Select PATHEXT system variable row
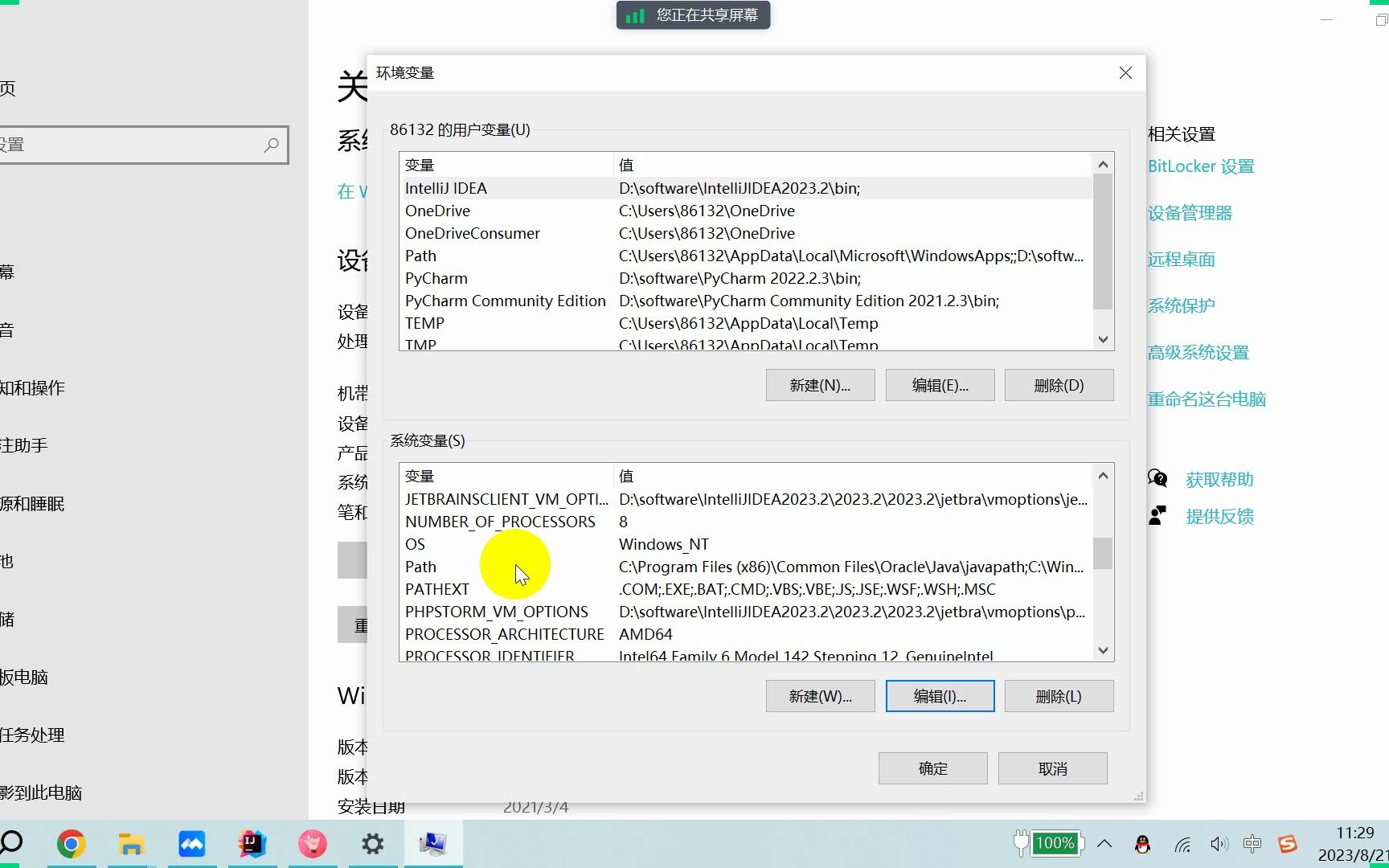The image size is (1389, 868). (x=746, y=589)
